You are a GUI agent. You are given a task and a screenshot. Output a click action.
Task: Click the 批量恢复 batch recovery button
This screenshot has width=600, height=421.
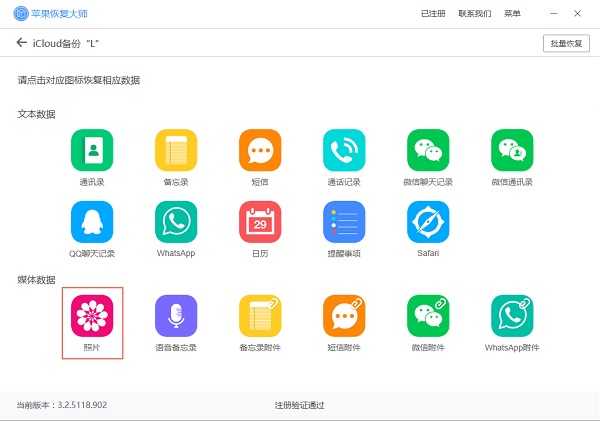click(566, 43)
